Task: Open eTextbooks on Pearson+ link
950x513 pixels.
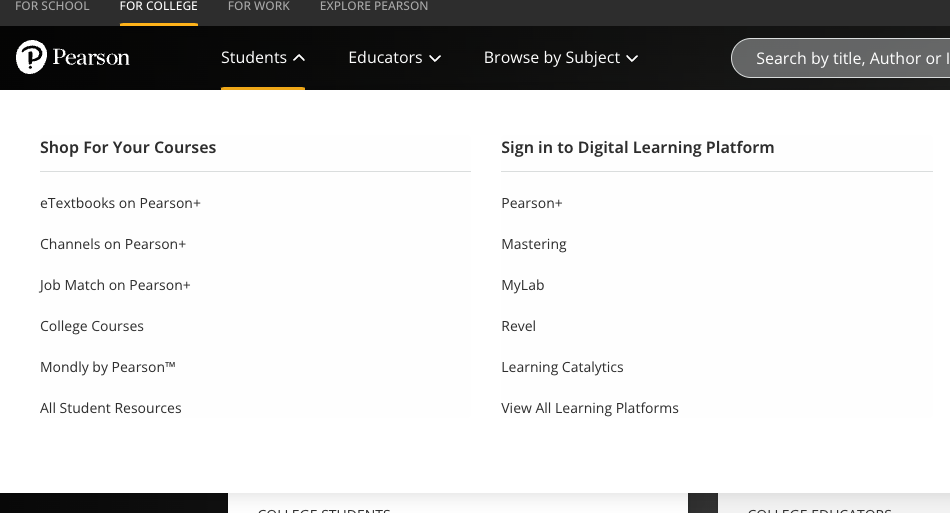Action: coord(120,203)
